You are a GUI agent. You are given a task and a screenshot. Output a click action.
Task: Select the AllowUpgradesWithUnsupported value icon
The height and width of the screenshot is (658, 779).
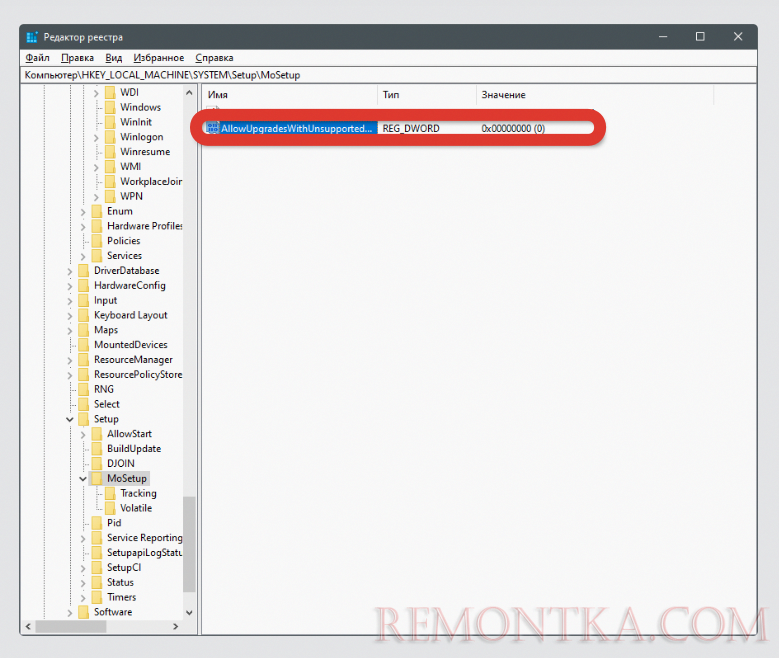[x=213, y=128]
